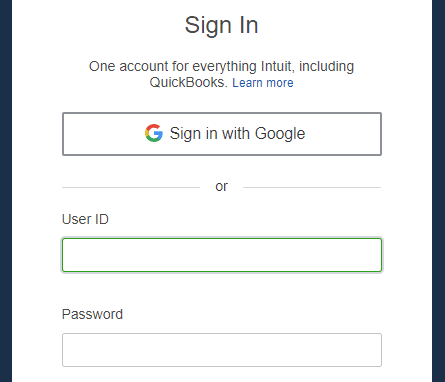The height and width of the screenshot is (382, 445).
Task: Click the dark navy margin right of the form
Action: [439, 191]
